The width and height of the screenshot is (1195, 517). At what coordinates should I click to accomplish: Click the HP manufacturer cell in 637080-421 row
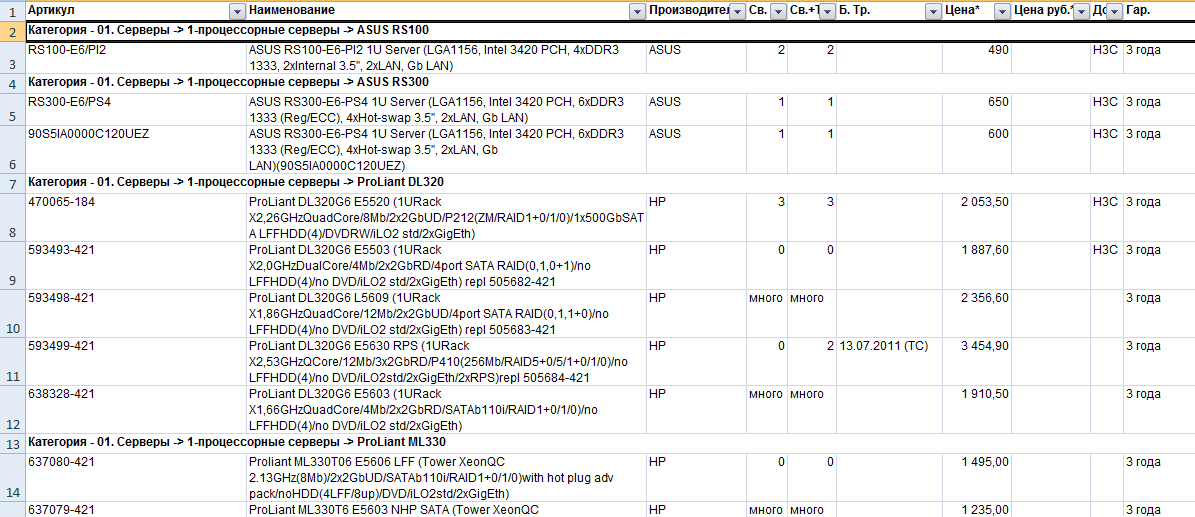[697, 477]
